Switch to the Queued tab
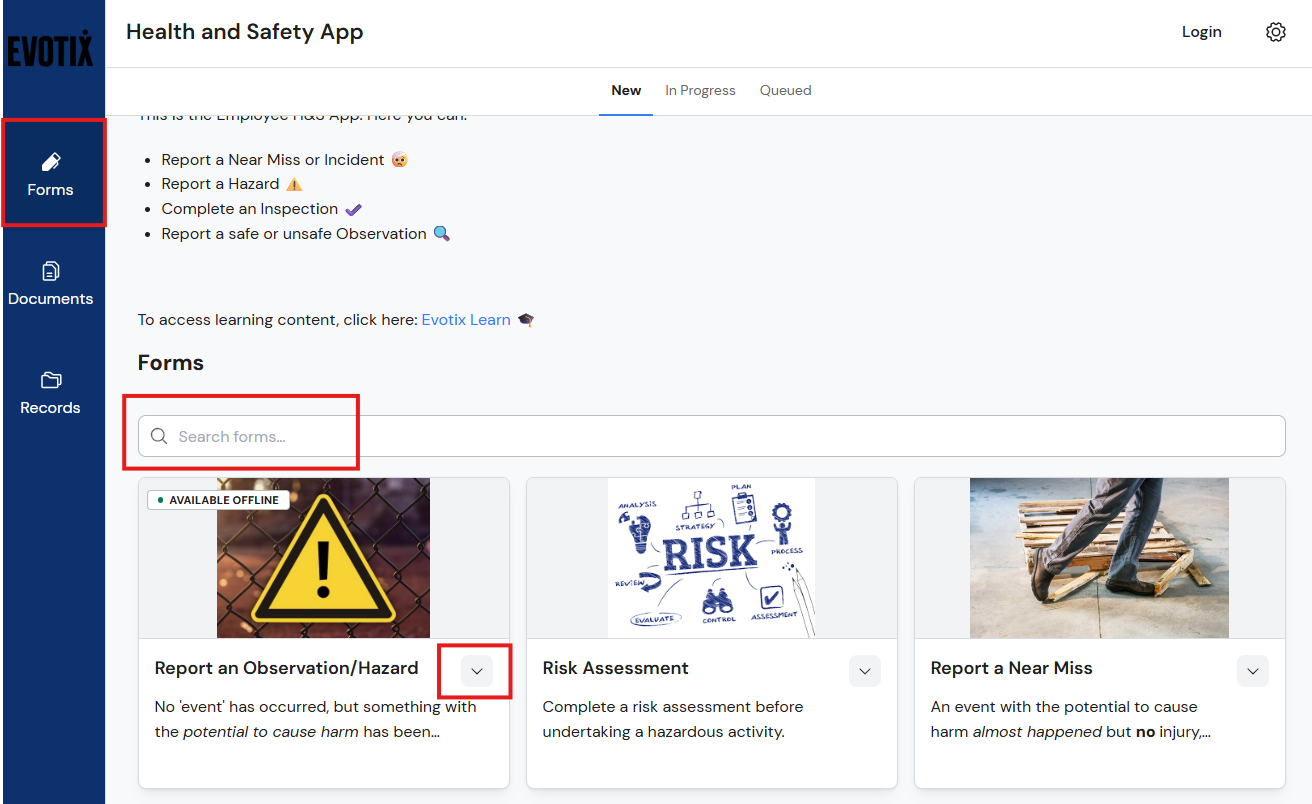1312x804 pixels. click(x=785, y=90)
